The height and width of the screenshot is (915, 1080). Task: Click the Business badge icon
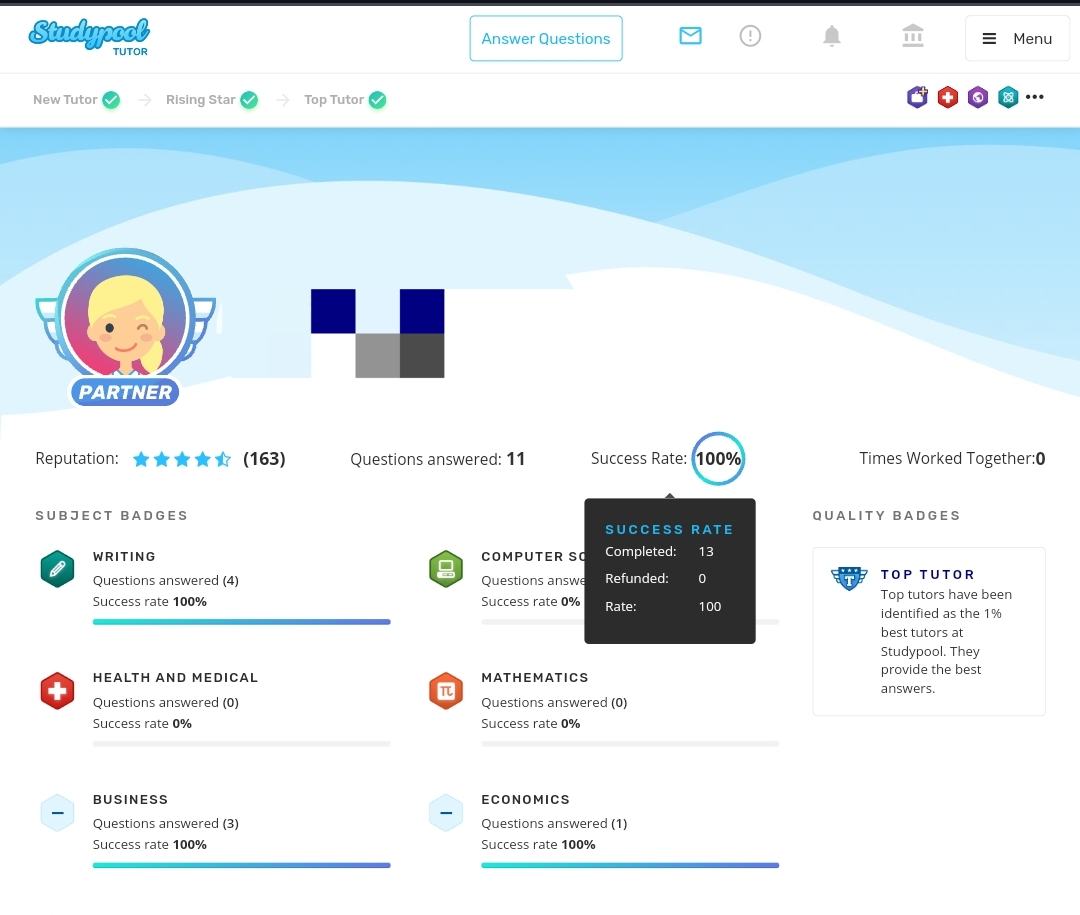[57, 813]
